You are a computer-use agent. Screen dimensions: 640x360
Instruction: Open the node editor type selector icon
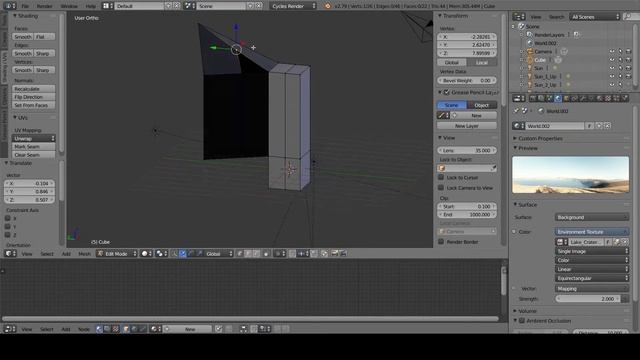point(10,329)
